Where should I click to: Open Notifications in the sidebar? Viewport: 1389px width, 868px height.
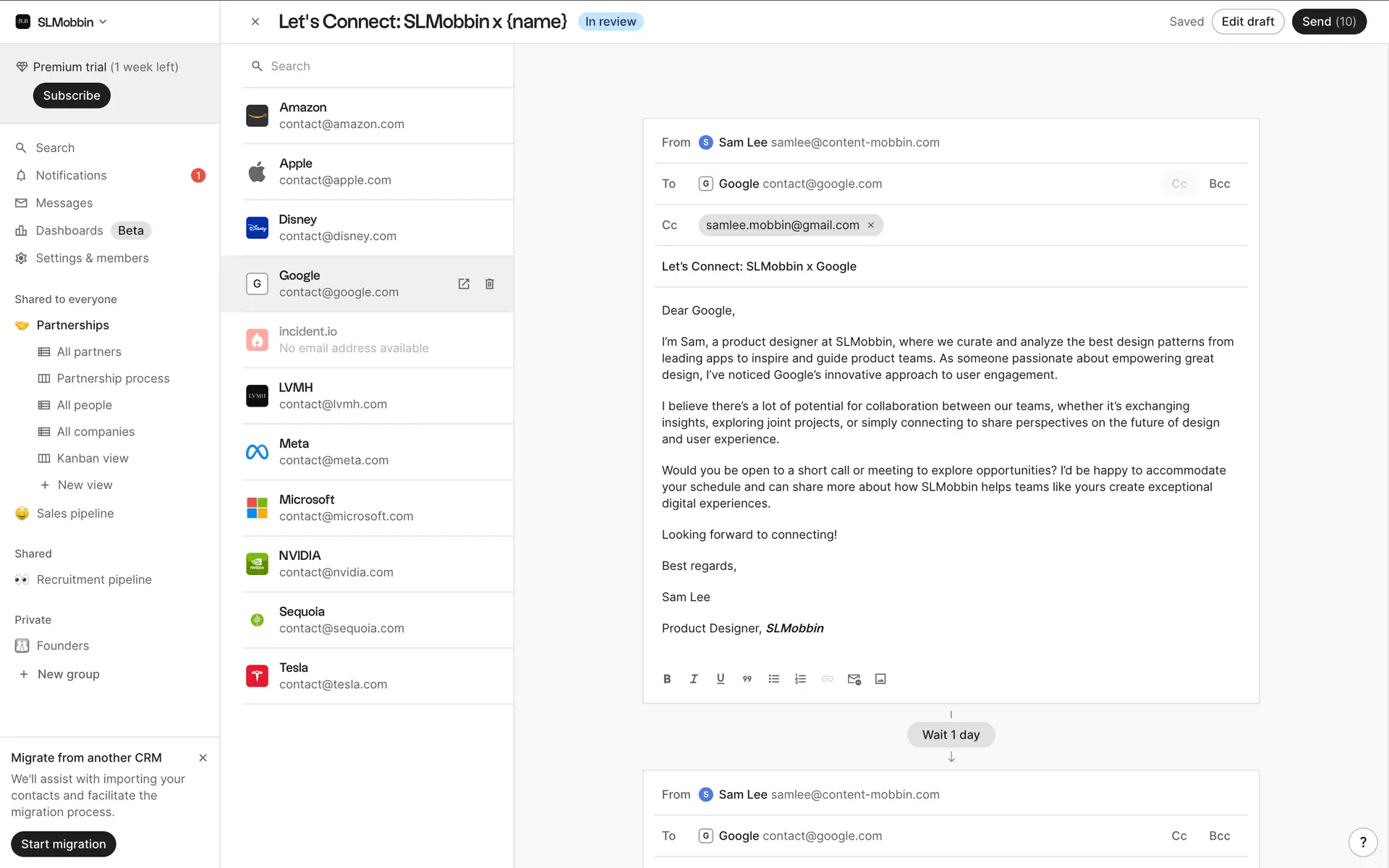pos(71,175)
